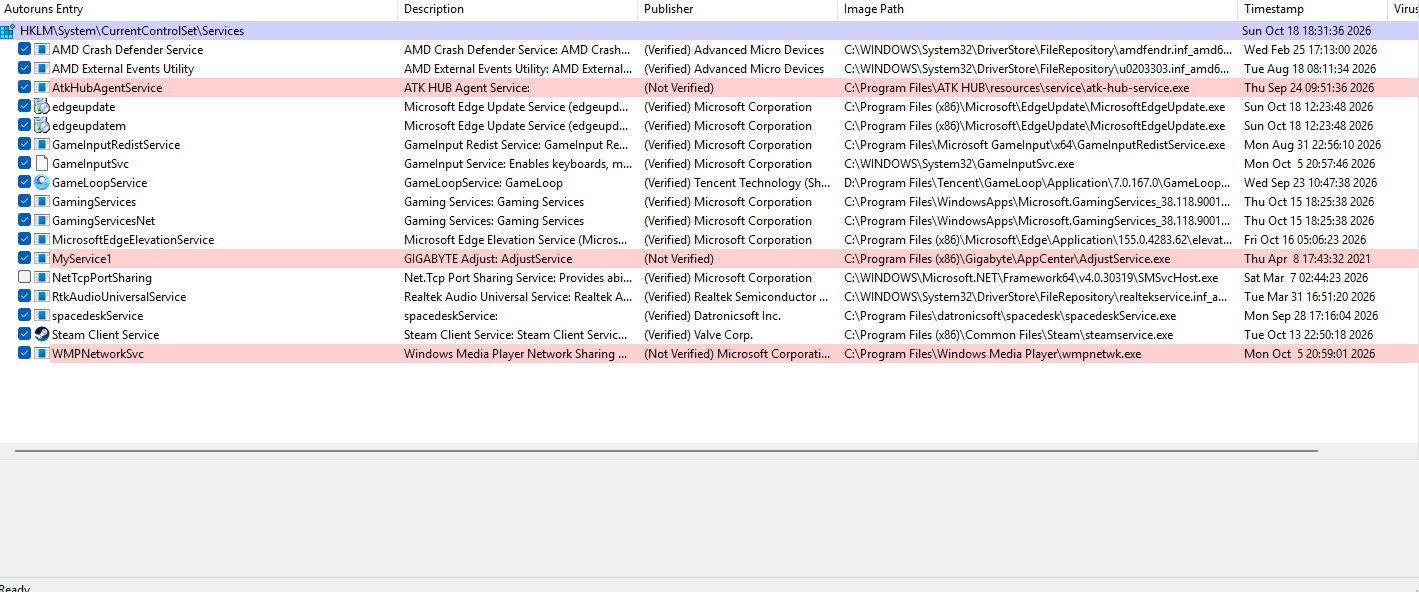Viewport: 1419px width, 592px height.
Task: Uncheck the WMPNetworkSvc checkbox
Action: tap(24, 354)
